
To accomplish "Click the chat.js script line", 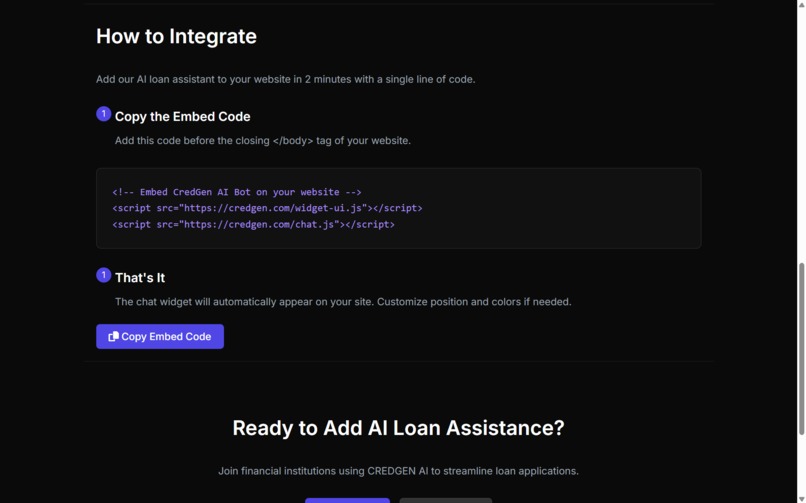I will (253, 225).
